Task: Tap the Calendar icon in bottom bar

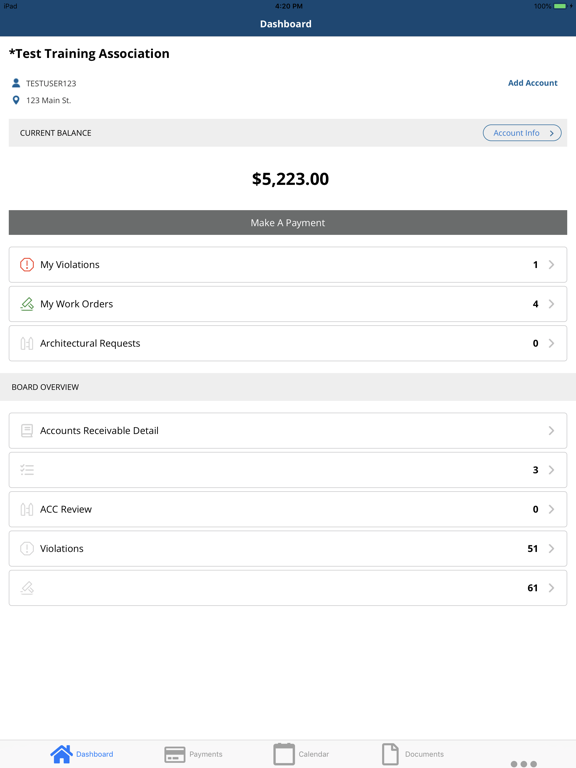Action: [x=284, y=754]
